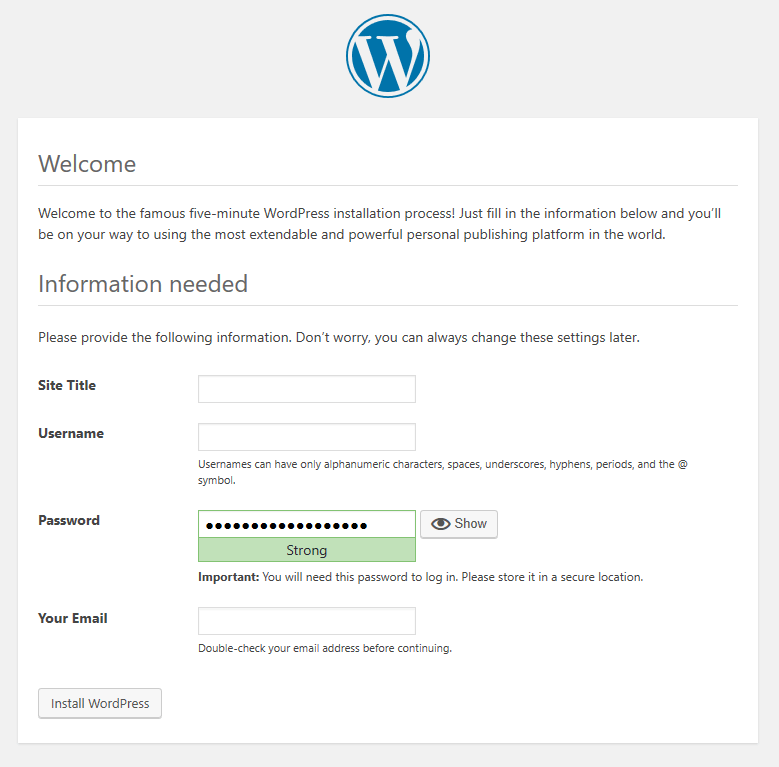Click the green Strong strength indicator
The width and height of the screenshot is (779, 767).
(x=307, y=550)
